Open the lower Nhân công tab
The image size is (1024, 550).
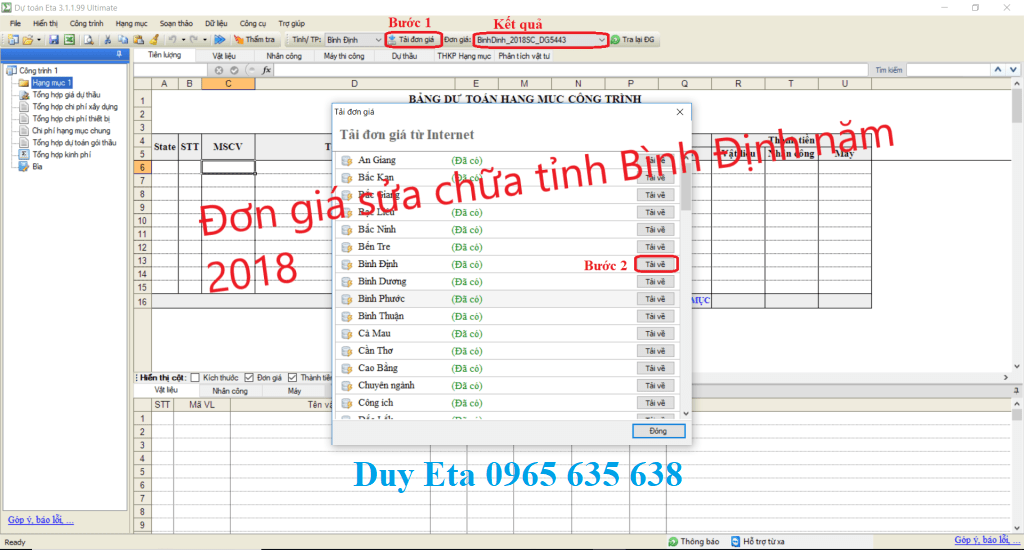click(230, 391)
